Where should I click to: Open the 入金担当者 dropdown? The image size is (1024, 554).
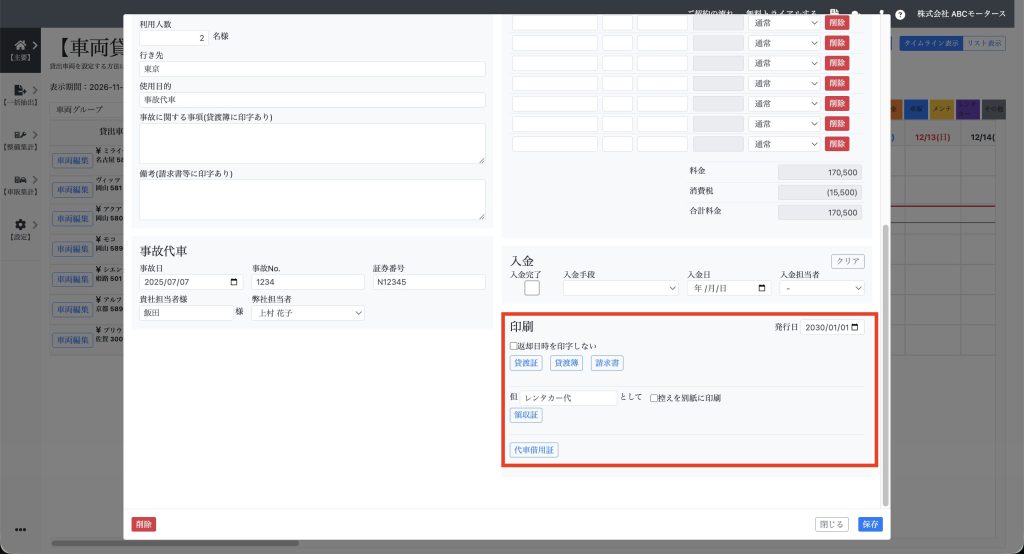pos(822,288)
